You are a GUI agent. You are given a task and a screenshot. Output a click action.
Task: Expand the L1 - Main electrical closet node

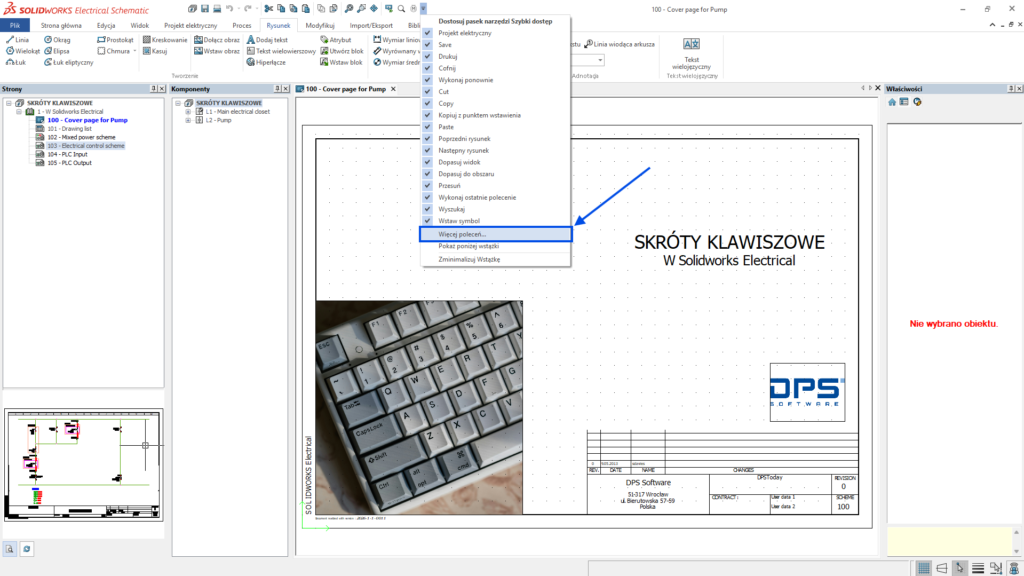(188, 112)
